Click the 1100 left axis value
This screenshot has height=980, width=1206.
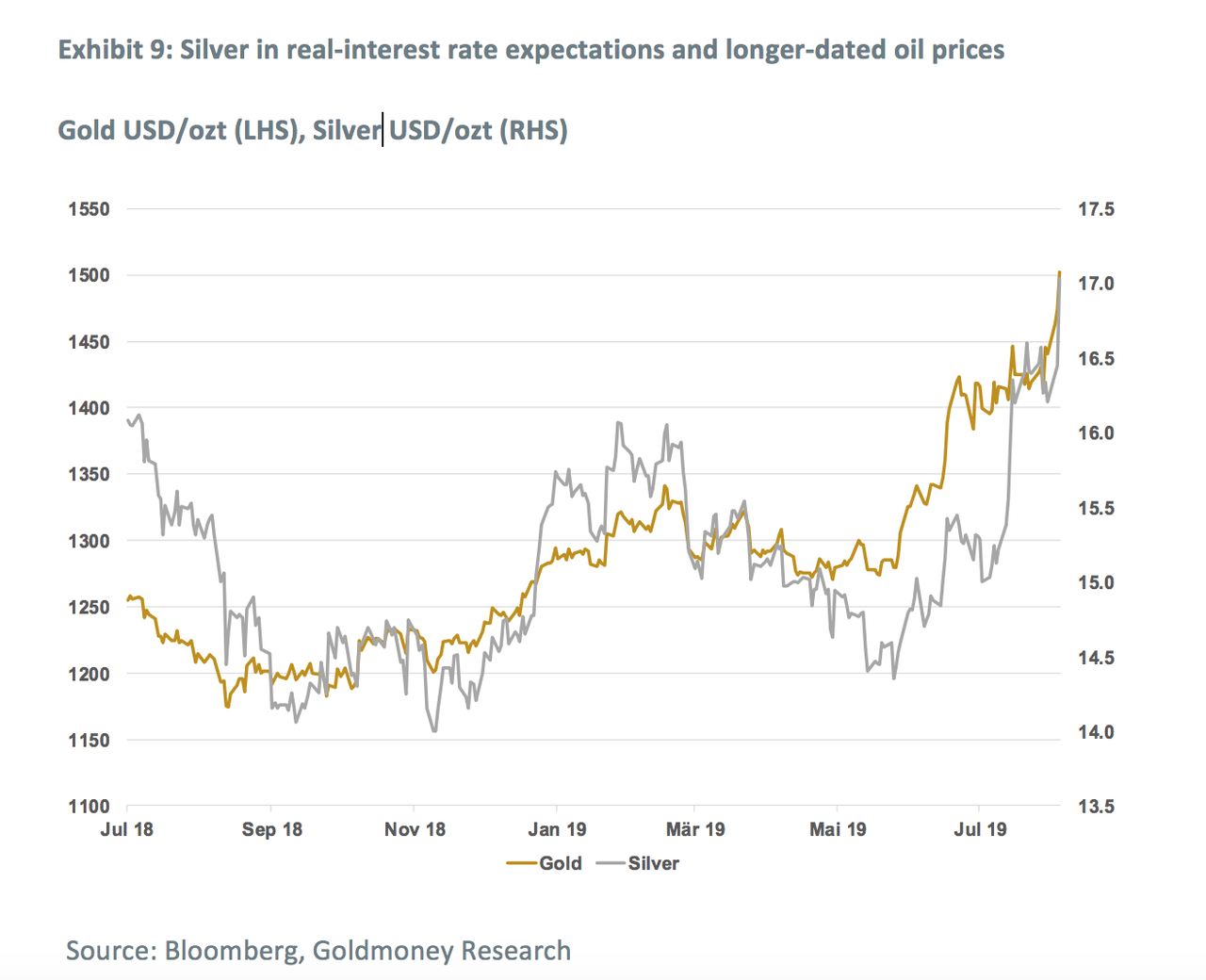pos(89,807)
